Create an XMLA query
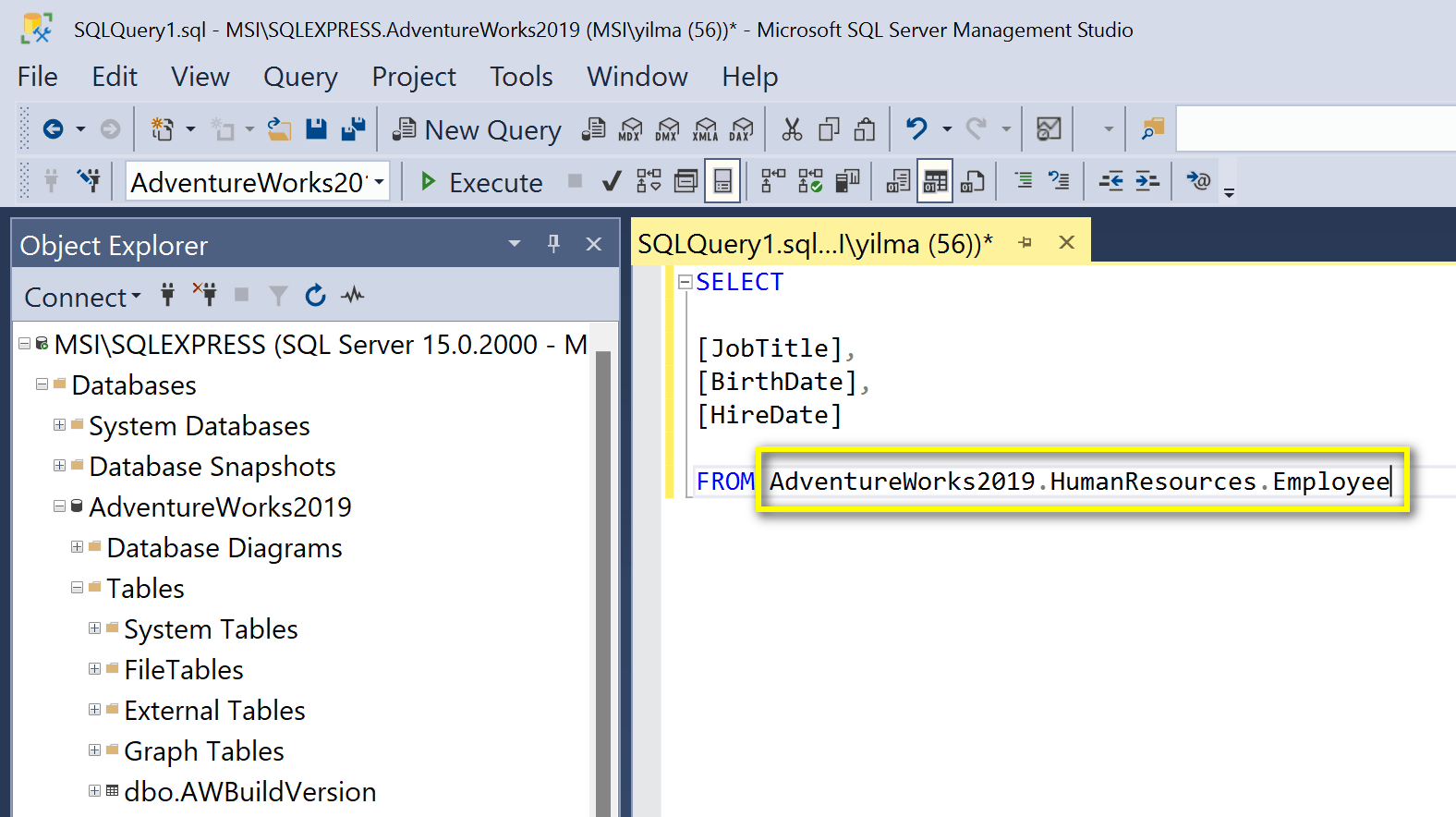This screenshot has width=1456, height=817. pyautogui.click(x=705, y=129)
